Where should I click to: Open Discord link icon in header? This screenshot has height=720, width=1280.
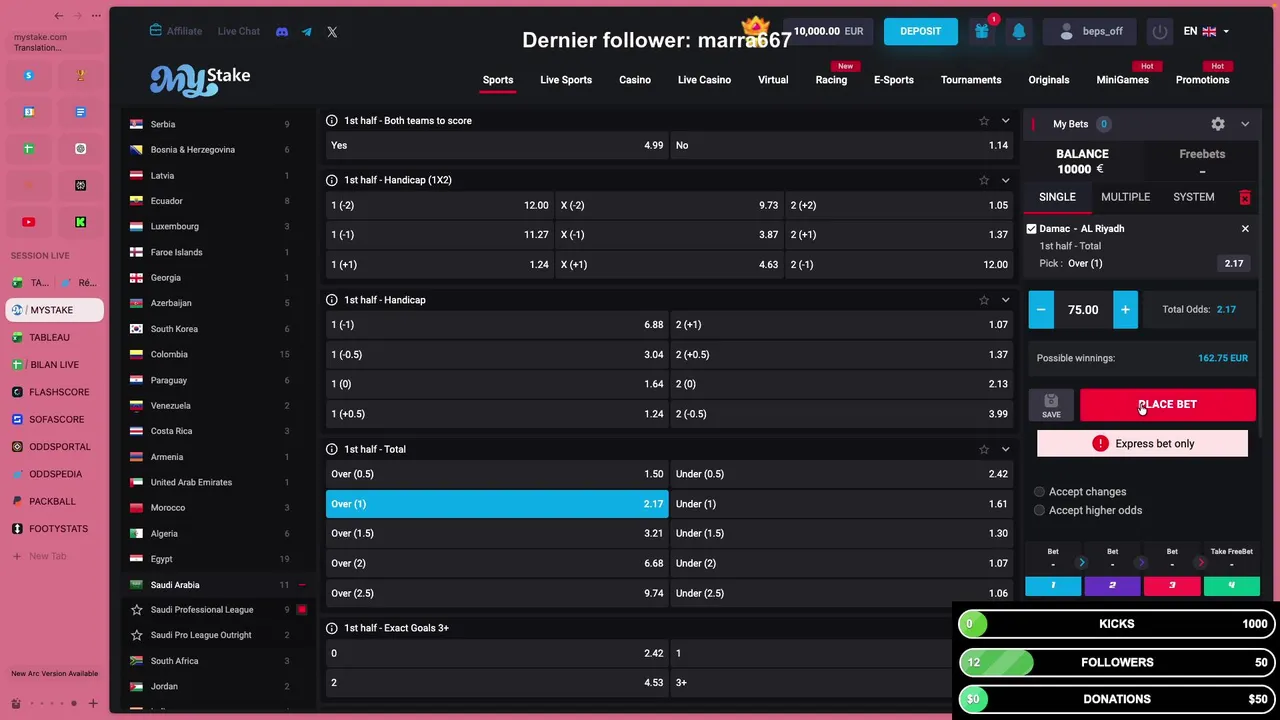click(x=282, y=31)
